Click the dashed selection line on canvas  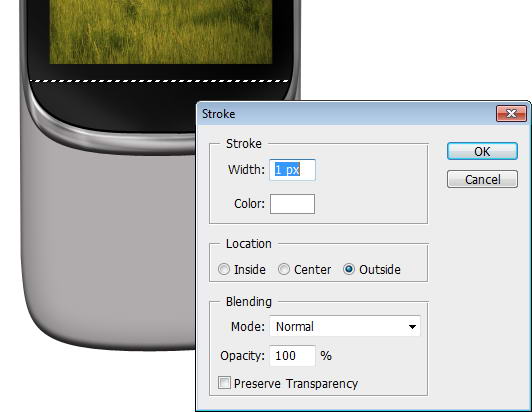159,81
